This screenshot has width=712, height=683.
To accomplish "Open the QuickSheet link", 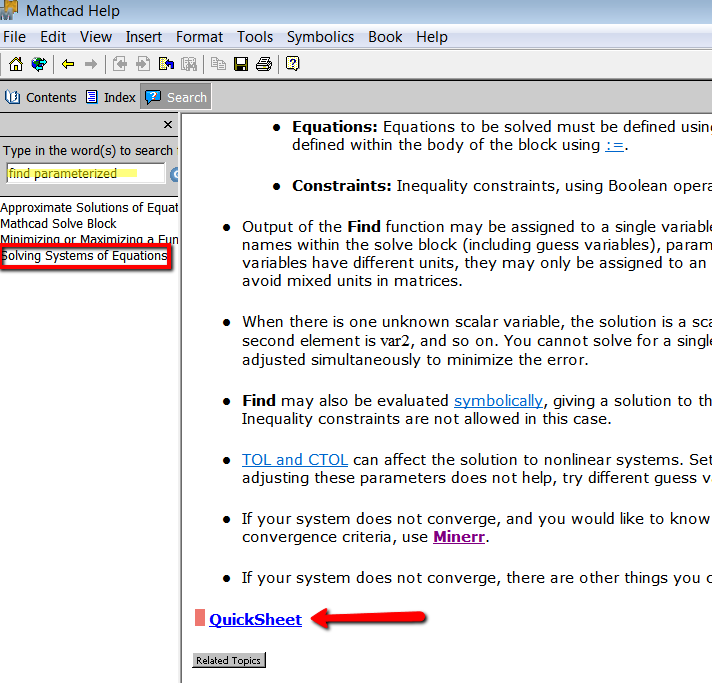I will pos(255,619).
